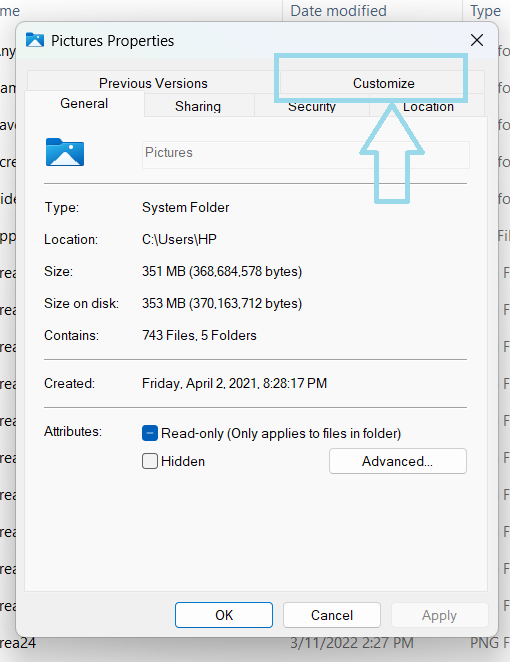
Task: Enable the Hidden attribute checkbox
Action: [150, 461]
